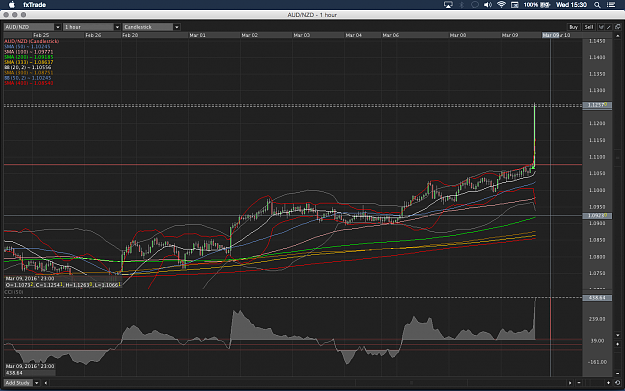Select the line drawing tool icon
This screenshot has width=625, height=391.
pyautogui.click(x=601, y=27)
